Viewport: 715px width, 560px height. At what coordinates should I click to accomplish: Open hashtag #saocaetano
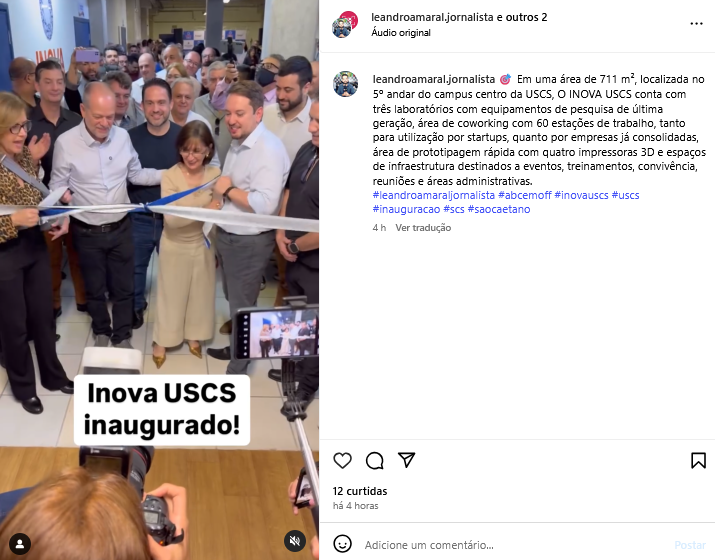click(x=499, y=209)
